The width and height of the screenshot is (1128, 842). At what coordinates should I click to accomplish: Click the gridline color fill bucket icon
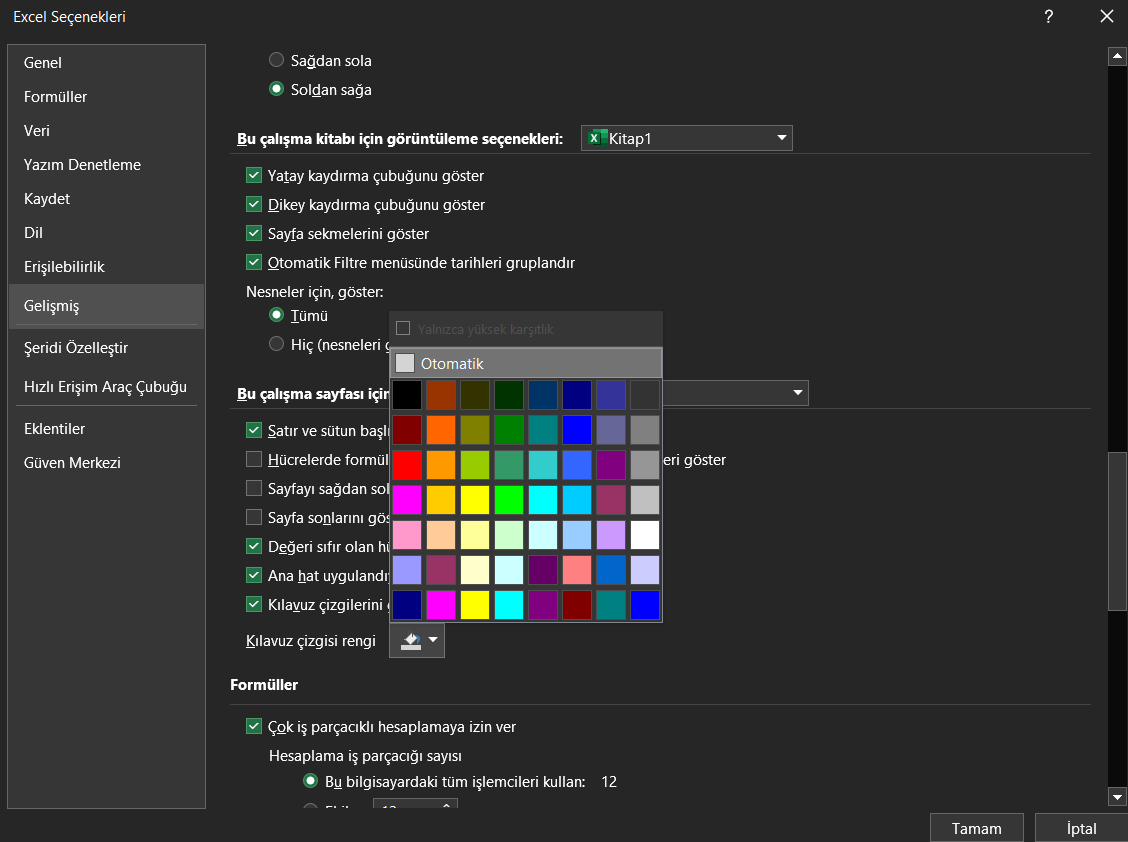(x=410, y=640)
